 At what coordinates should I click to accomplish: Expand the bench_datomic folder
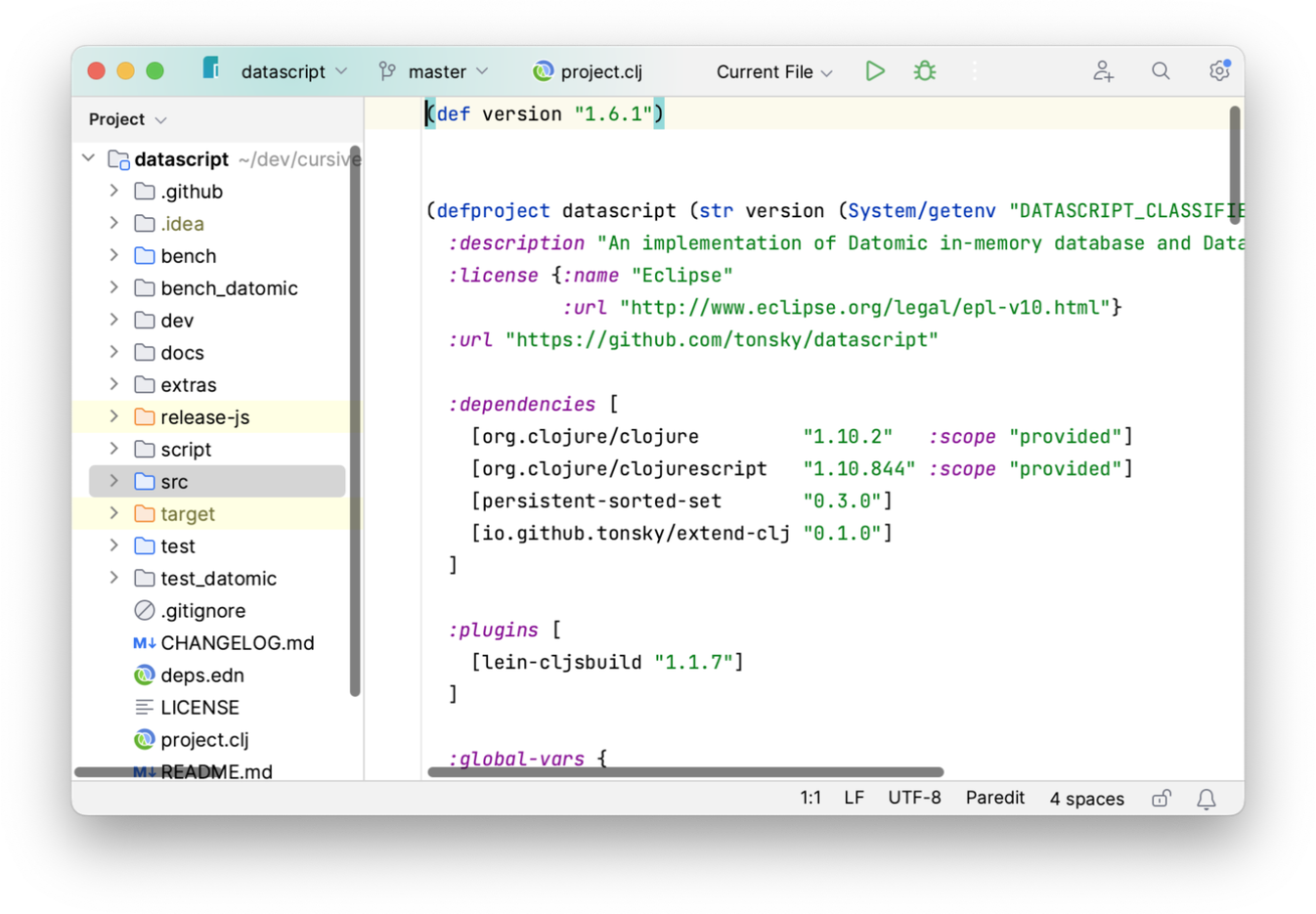point(114,287)
